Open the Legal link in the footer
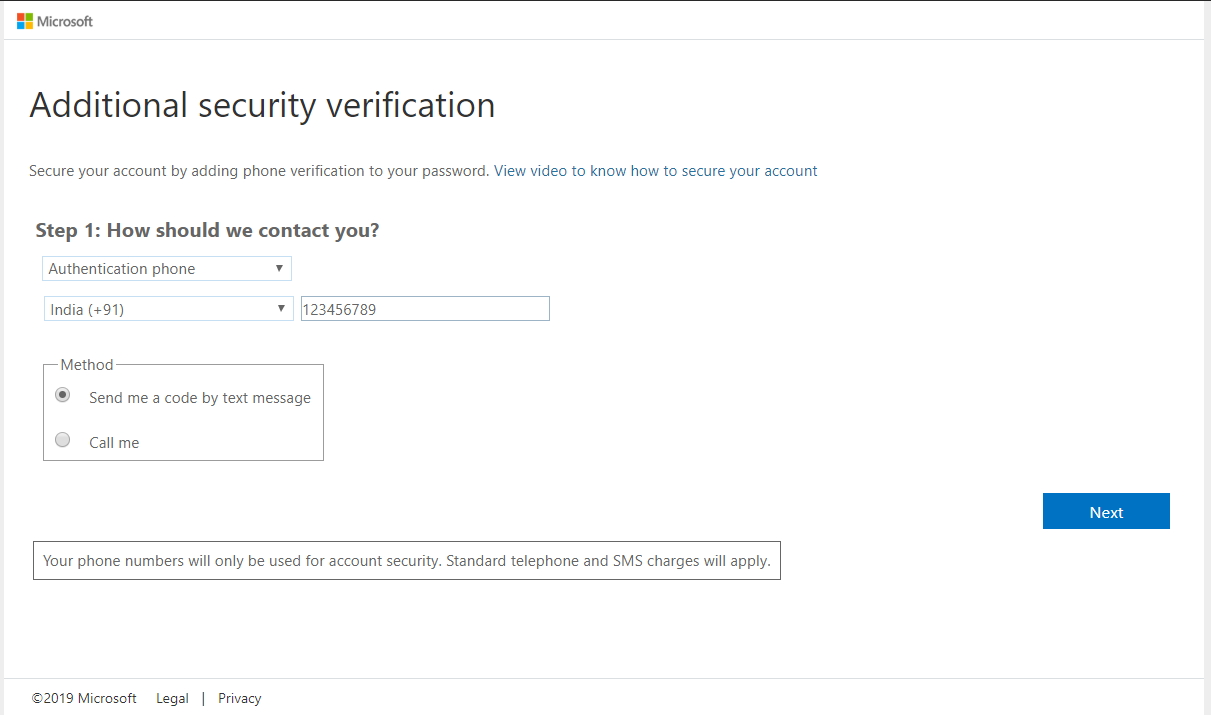Viewport: 1211px width, 715px height. click(x=172, y=698)
